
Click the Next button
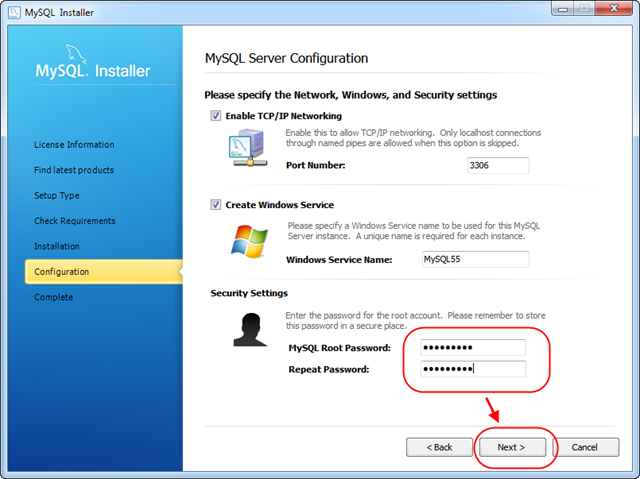(x=512, y=447)
